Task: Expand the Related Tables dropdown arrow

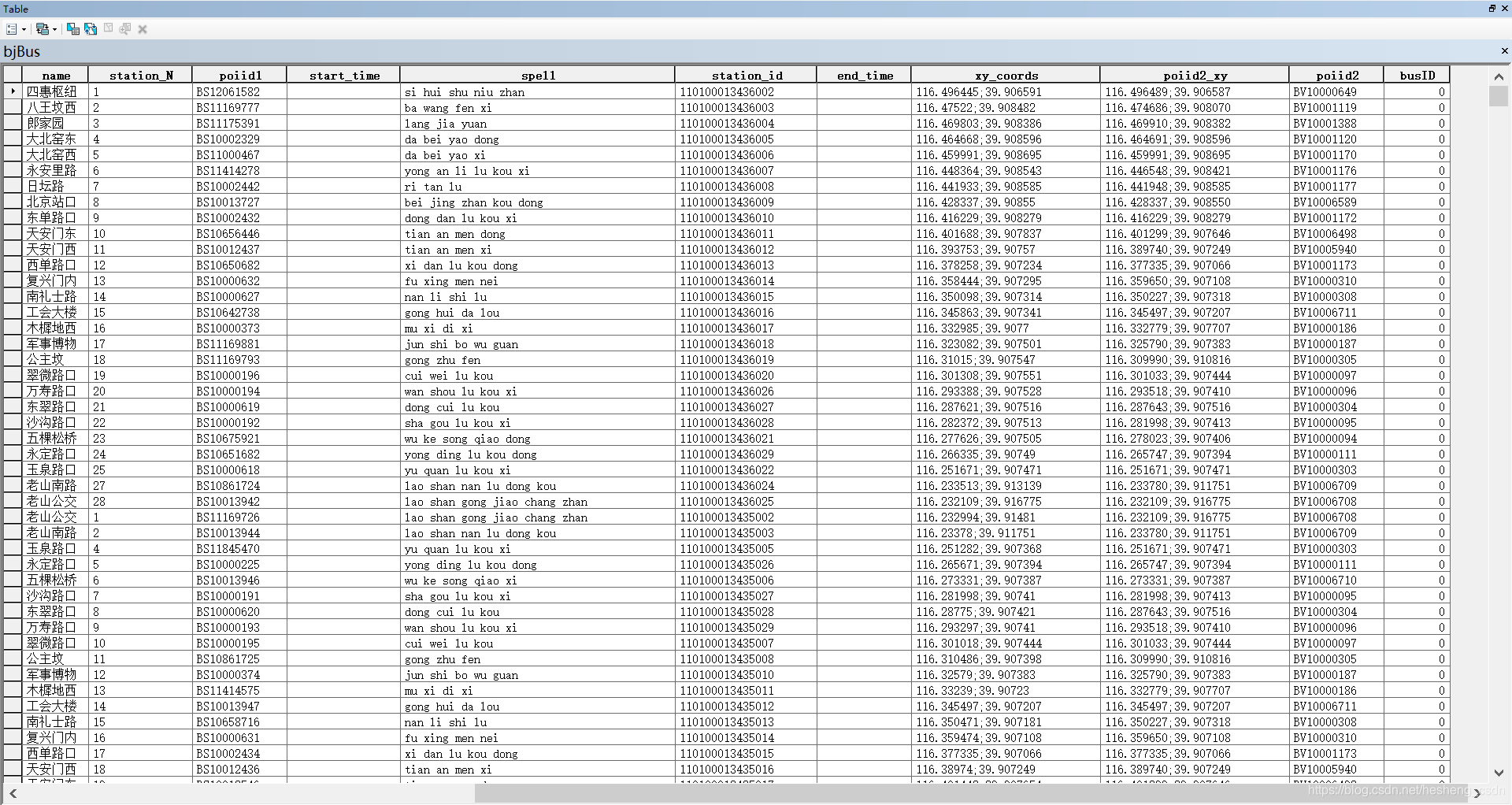Action: 54,30
